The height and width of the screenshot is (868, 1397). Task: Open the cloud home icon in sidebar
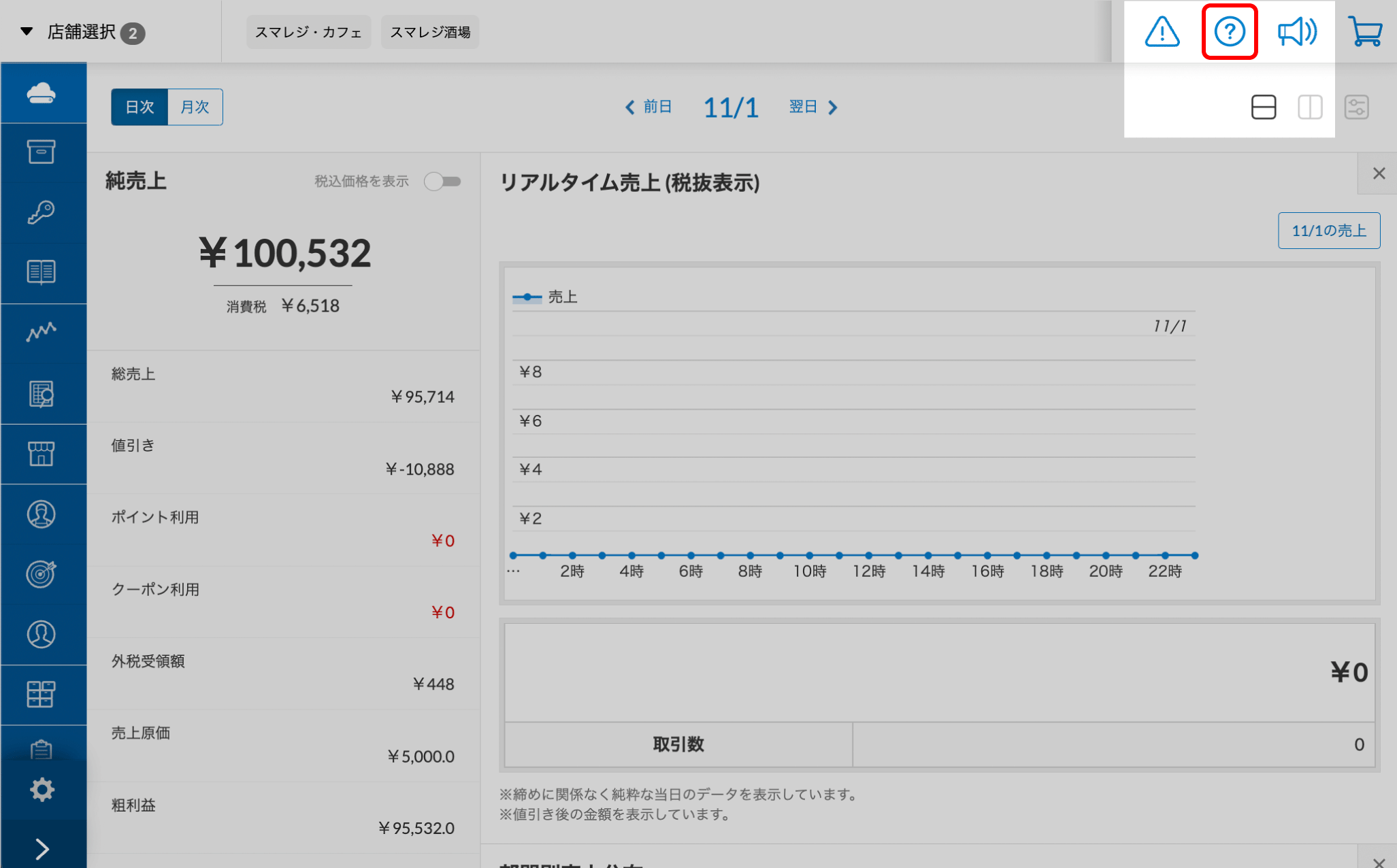[42, 93]
